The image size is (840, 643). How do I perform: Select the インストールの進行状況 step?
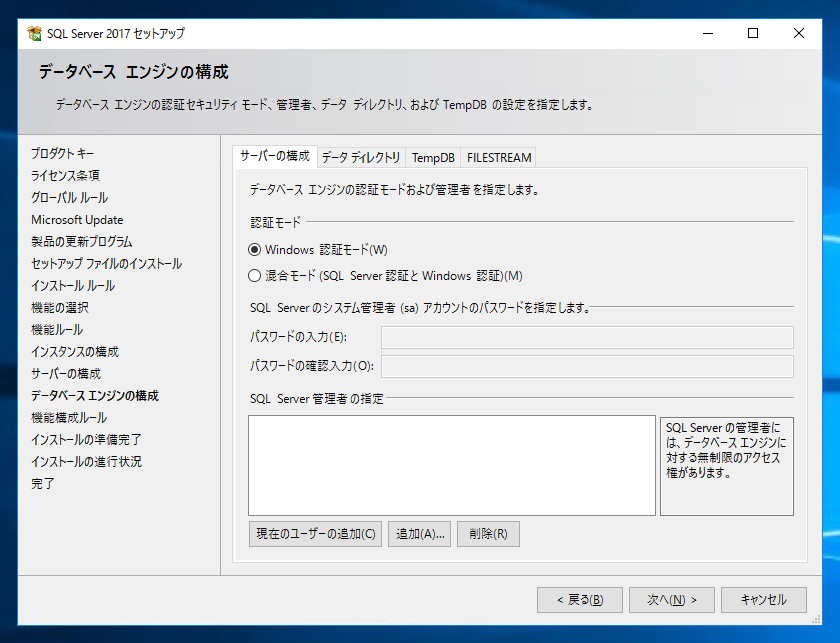click(86, 461)
